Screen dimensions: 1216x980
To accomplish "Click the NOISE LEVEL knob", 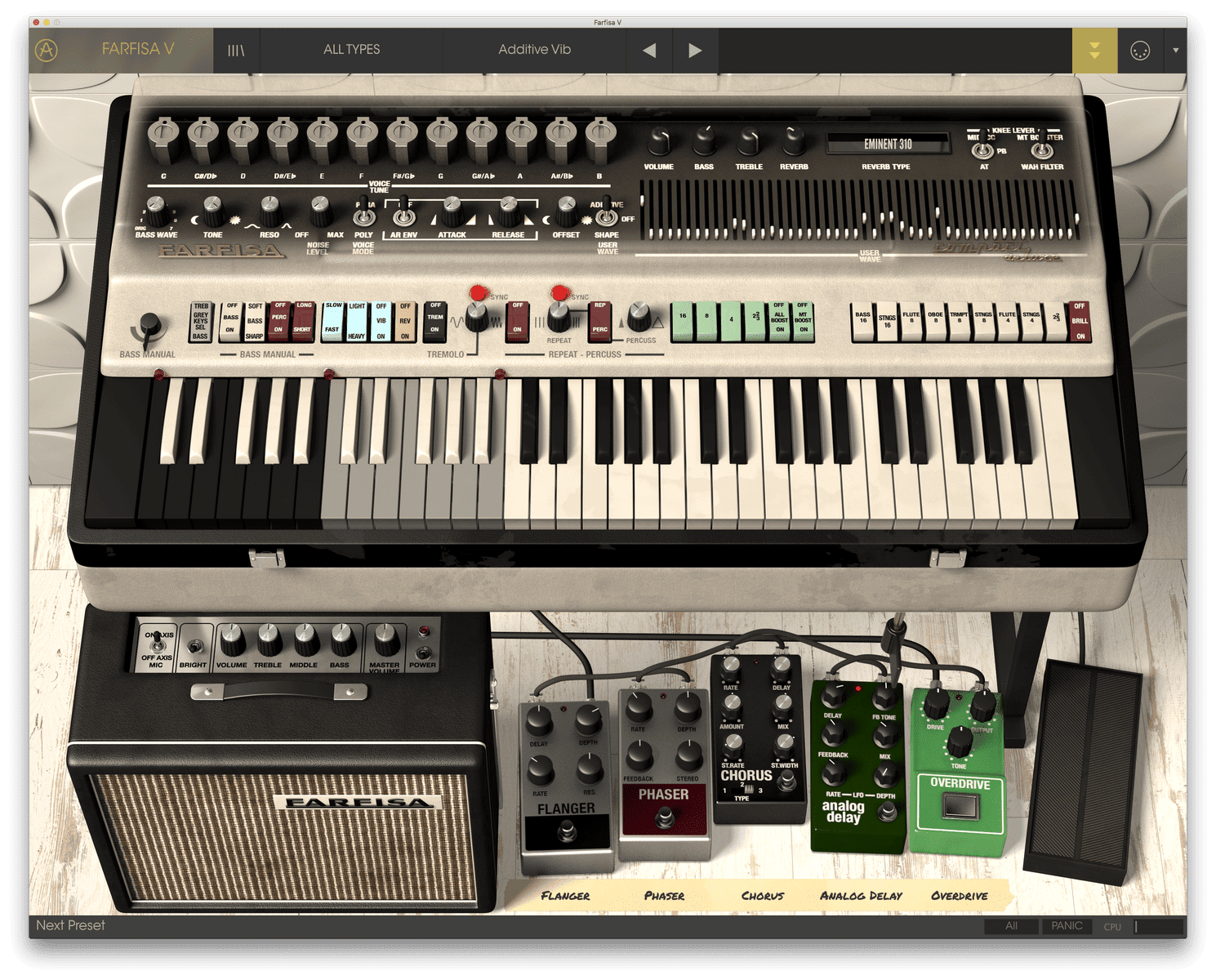I will [319, 211].
